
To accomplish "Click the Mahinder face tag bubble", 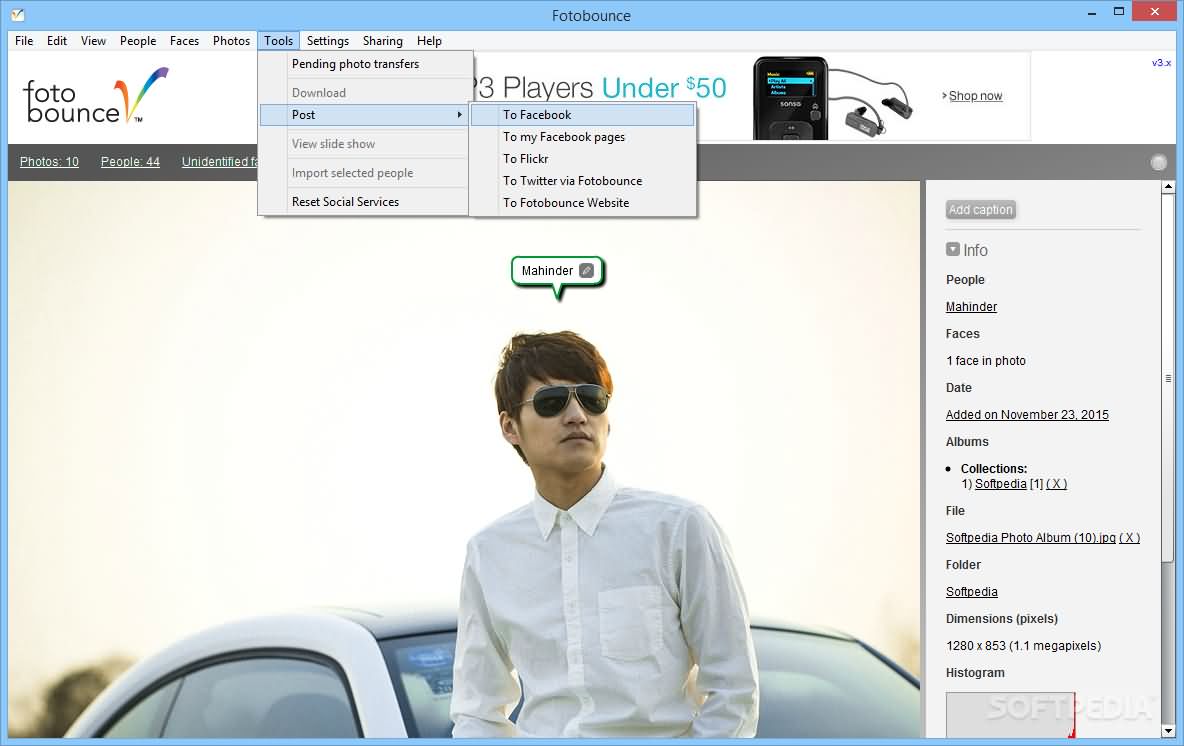I will tap(557, 271).
